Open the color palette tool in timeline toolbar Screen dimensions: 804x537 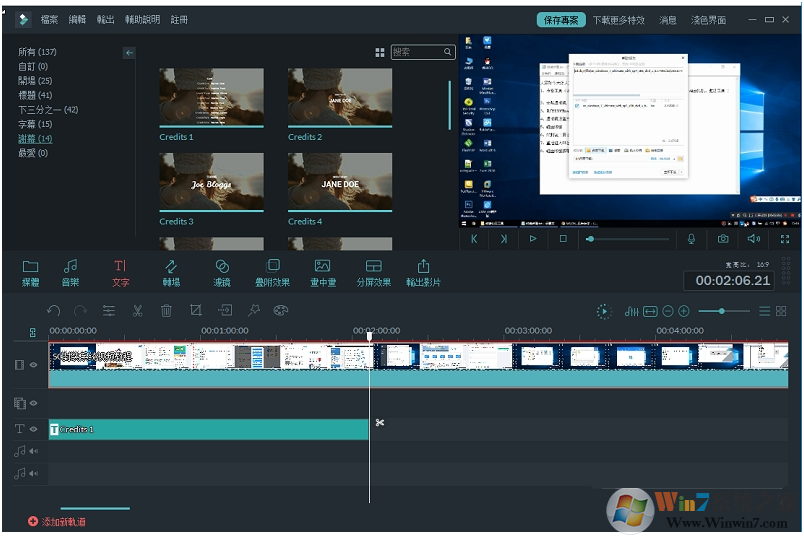coord(281,311)
